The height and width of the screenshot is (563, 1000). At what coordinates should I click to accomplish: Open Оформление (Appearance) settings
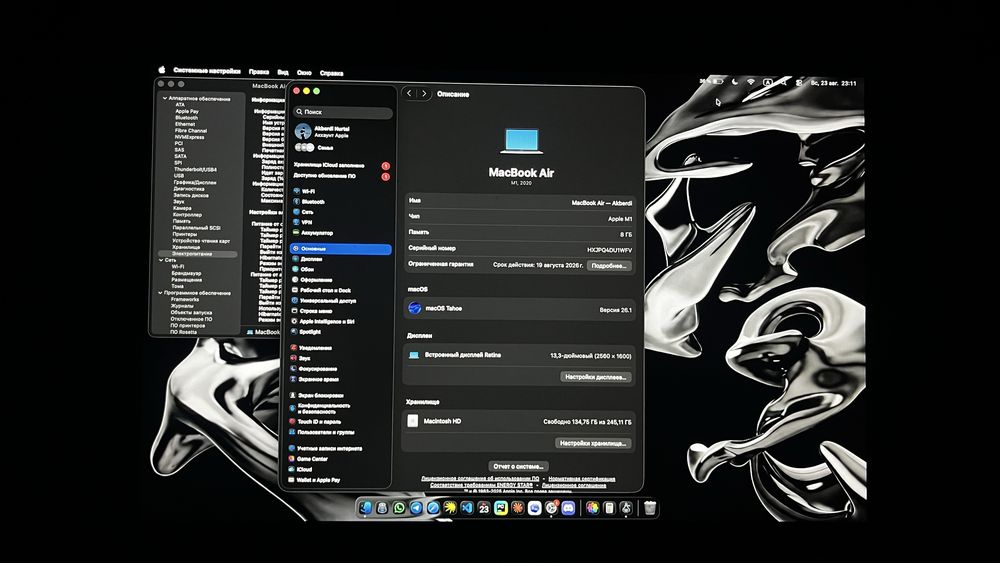[312, 279]
